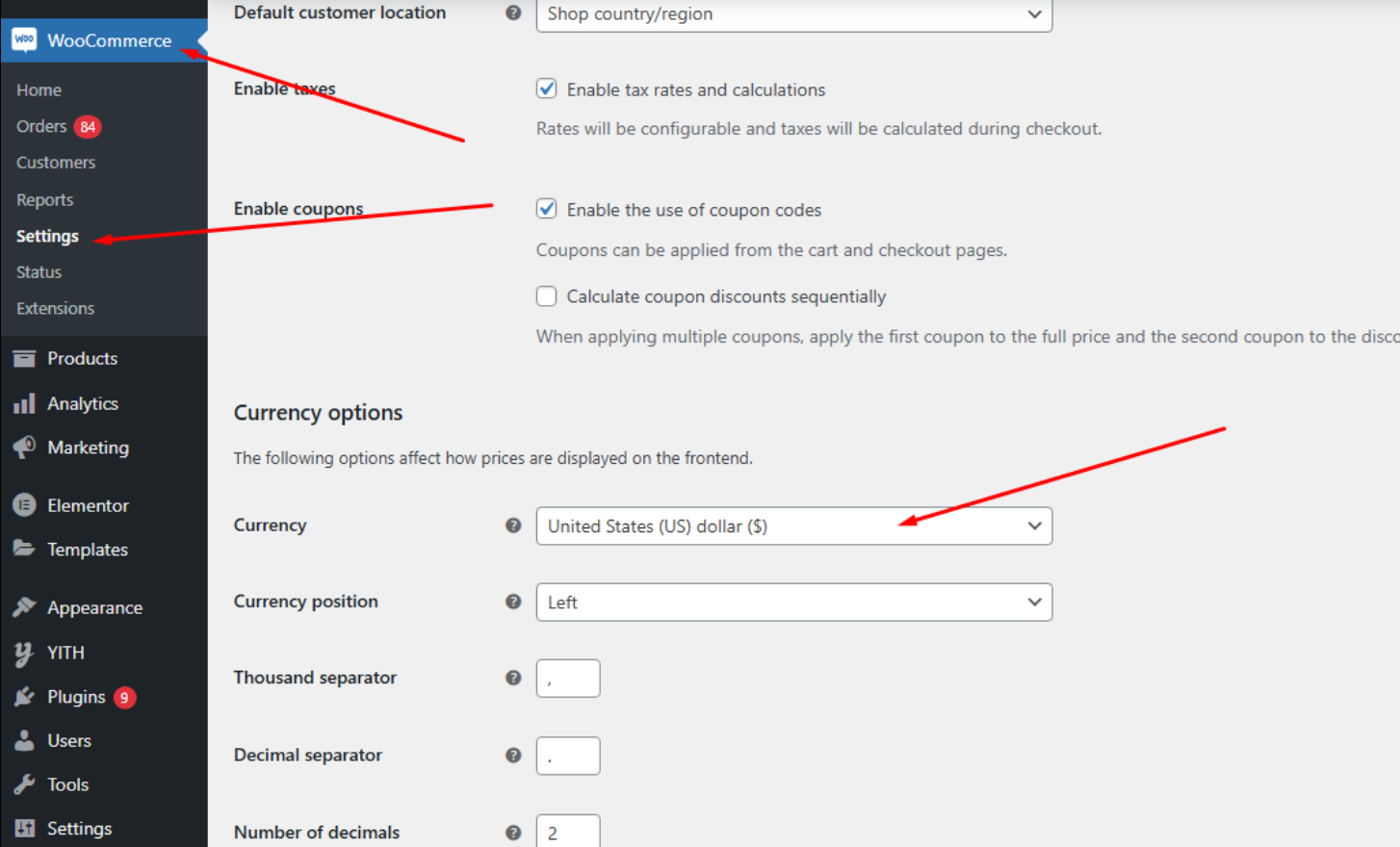The height and width of the screenshot is (847, 1400).
Task: Open Products via its archive icon
Action: point(24,358)
